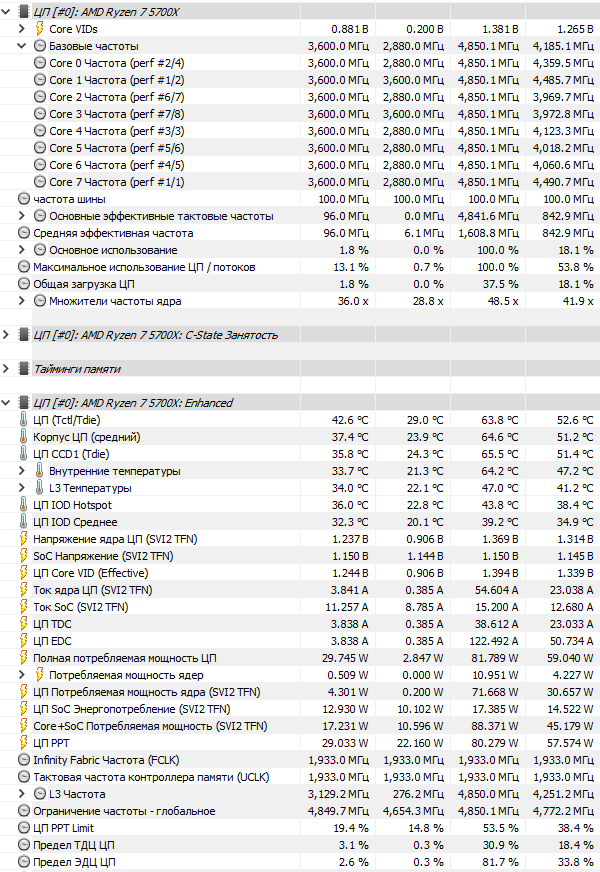
Task: Click the 48.5 x multiplier maximum value
Action: pos(503,301)
